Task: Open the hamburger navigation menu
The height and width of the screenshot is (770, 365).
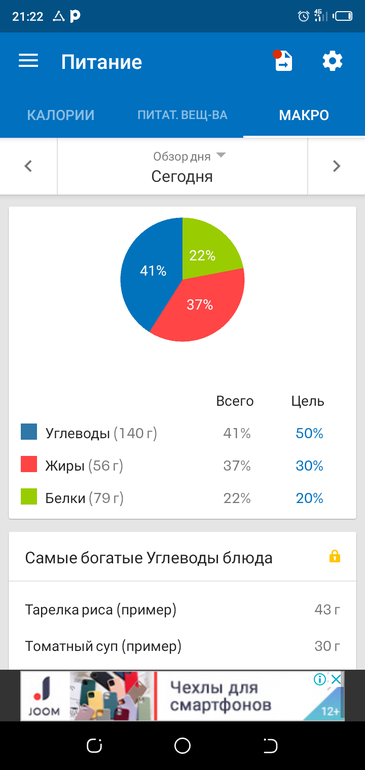Action: [28, 61]
